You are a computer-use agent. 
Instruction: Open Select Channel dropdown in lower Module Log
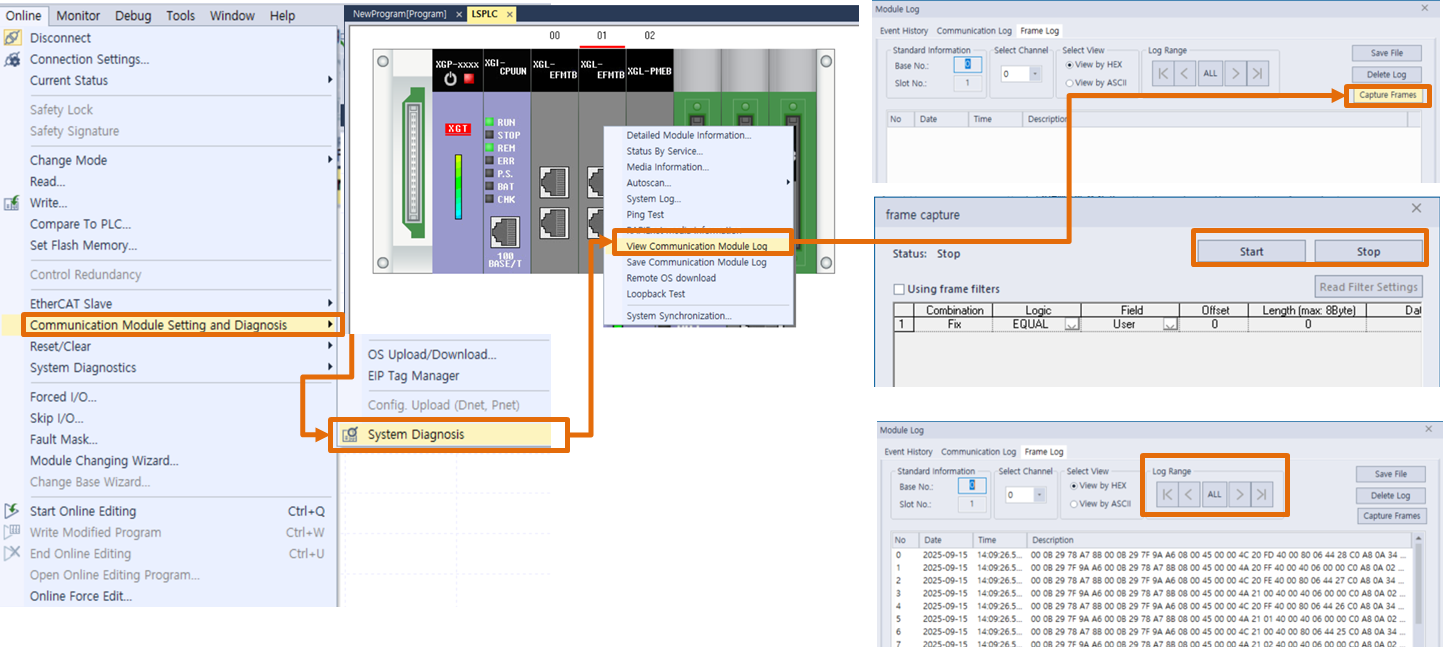tap(1039, 495)
